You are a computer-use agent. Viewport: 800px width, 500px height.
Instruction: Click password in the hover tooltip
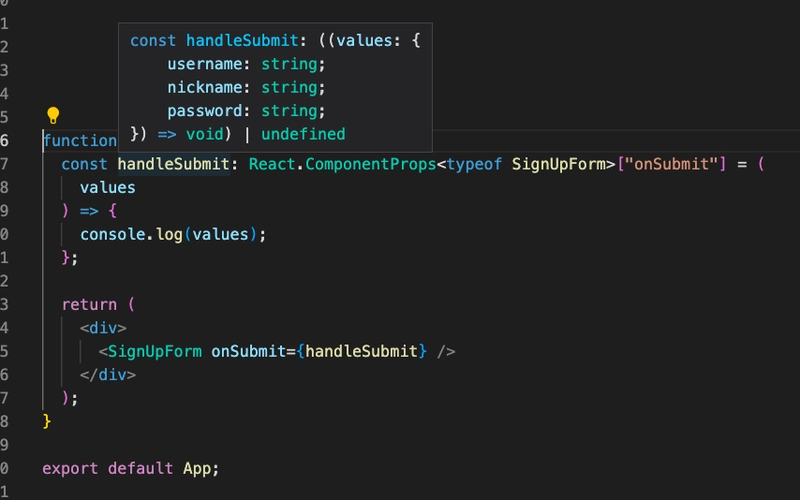click(x=205, y=111)
